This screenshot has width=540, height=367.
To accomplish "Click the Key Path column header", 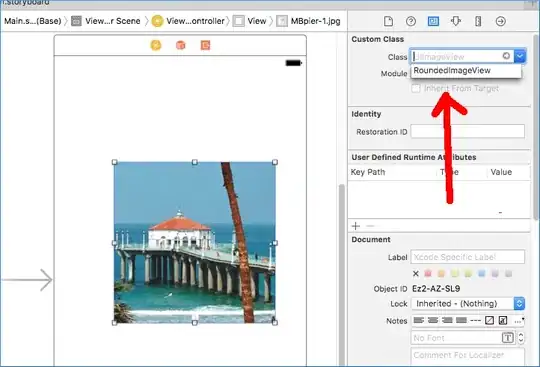I will click(368, 172).
